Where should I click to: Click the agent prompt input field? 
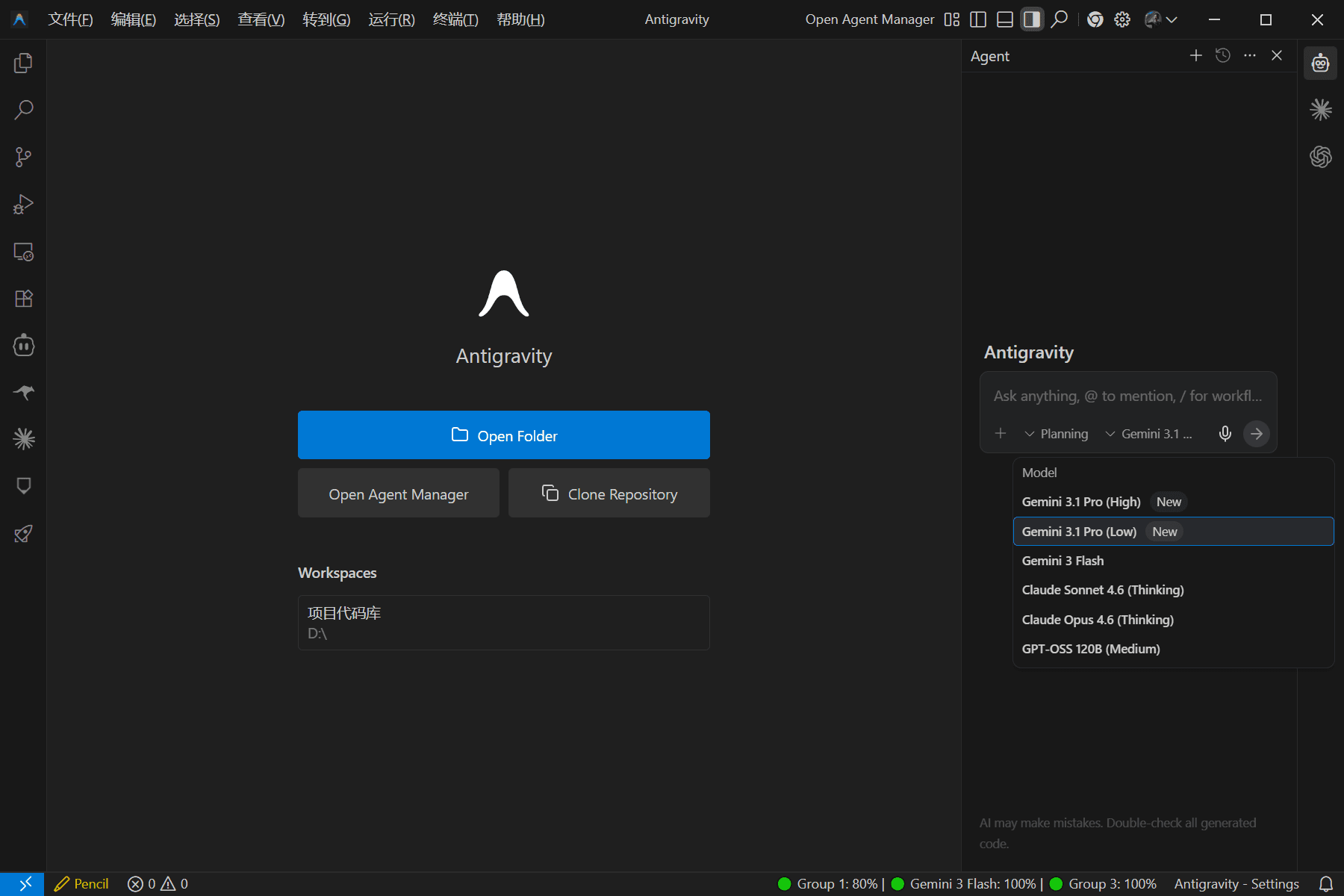(1127, 396)
